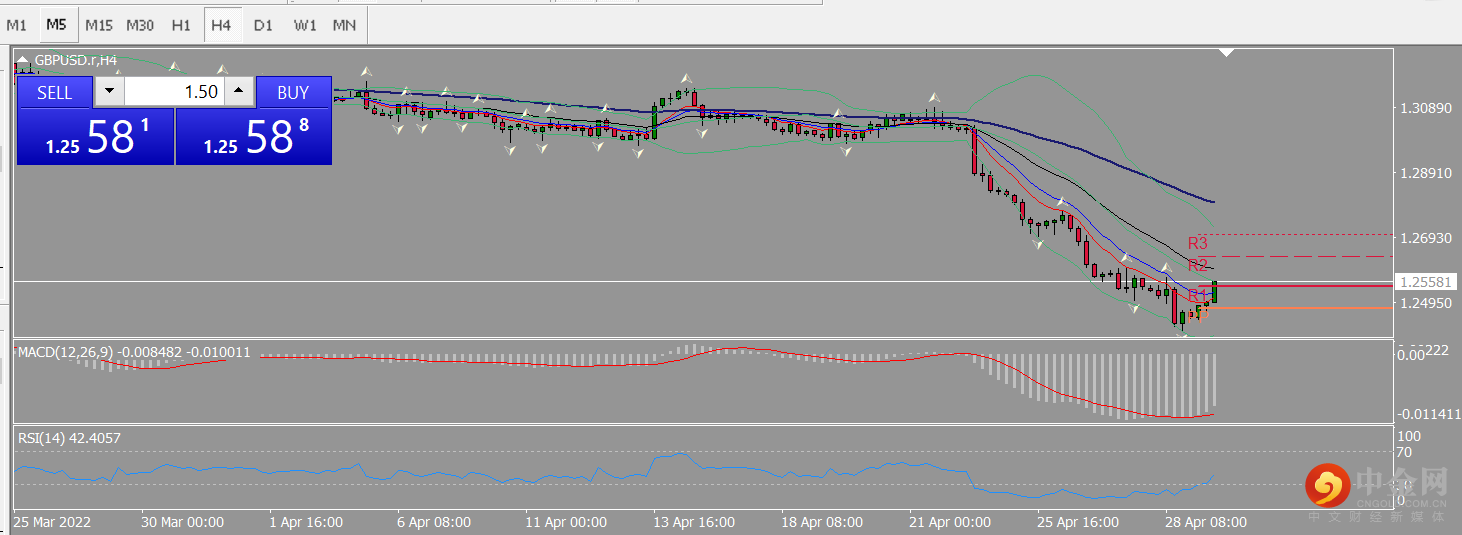Toggle the H4 timeframe button
This screenshot has height=535, width=1462.
coord(221,24)
